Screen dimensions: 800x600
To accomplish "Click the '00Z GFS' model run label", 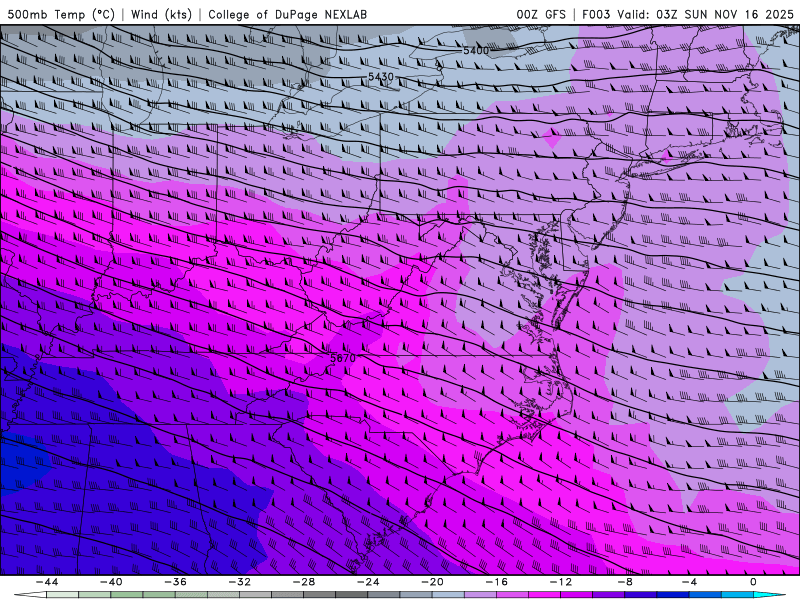I will coord(541,14).
